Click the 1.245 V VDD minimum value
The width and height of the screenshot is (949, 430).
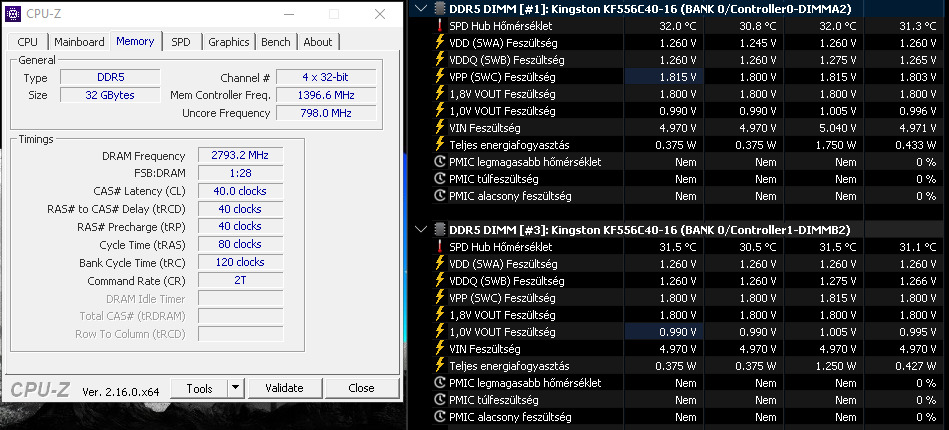pos(758,43)
